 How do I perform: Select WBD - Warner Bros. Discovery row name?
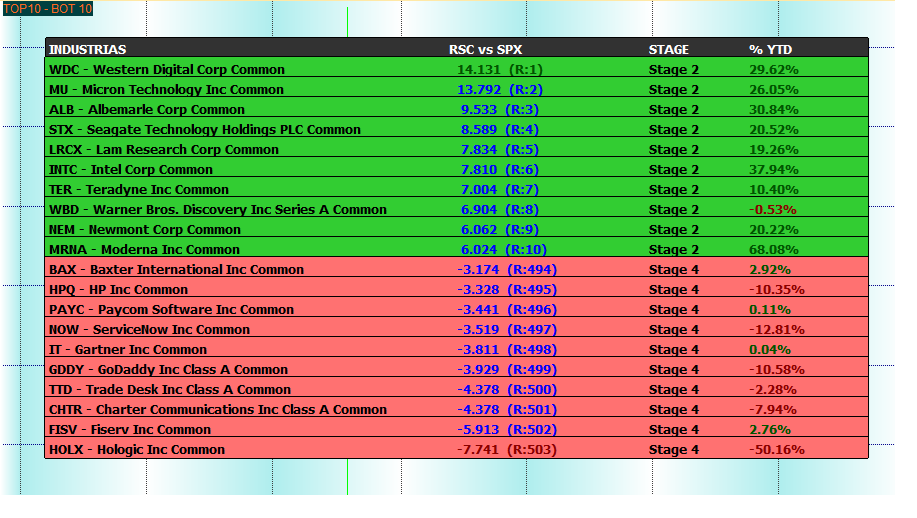(x=218, y=209)
